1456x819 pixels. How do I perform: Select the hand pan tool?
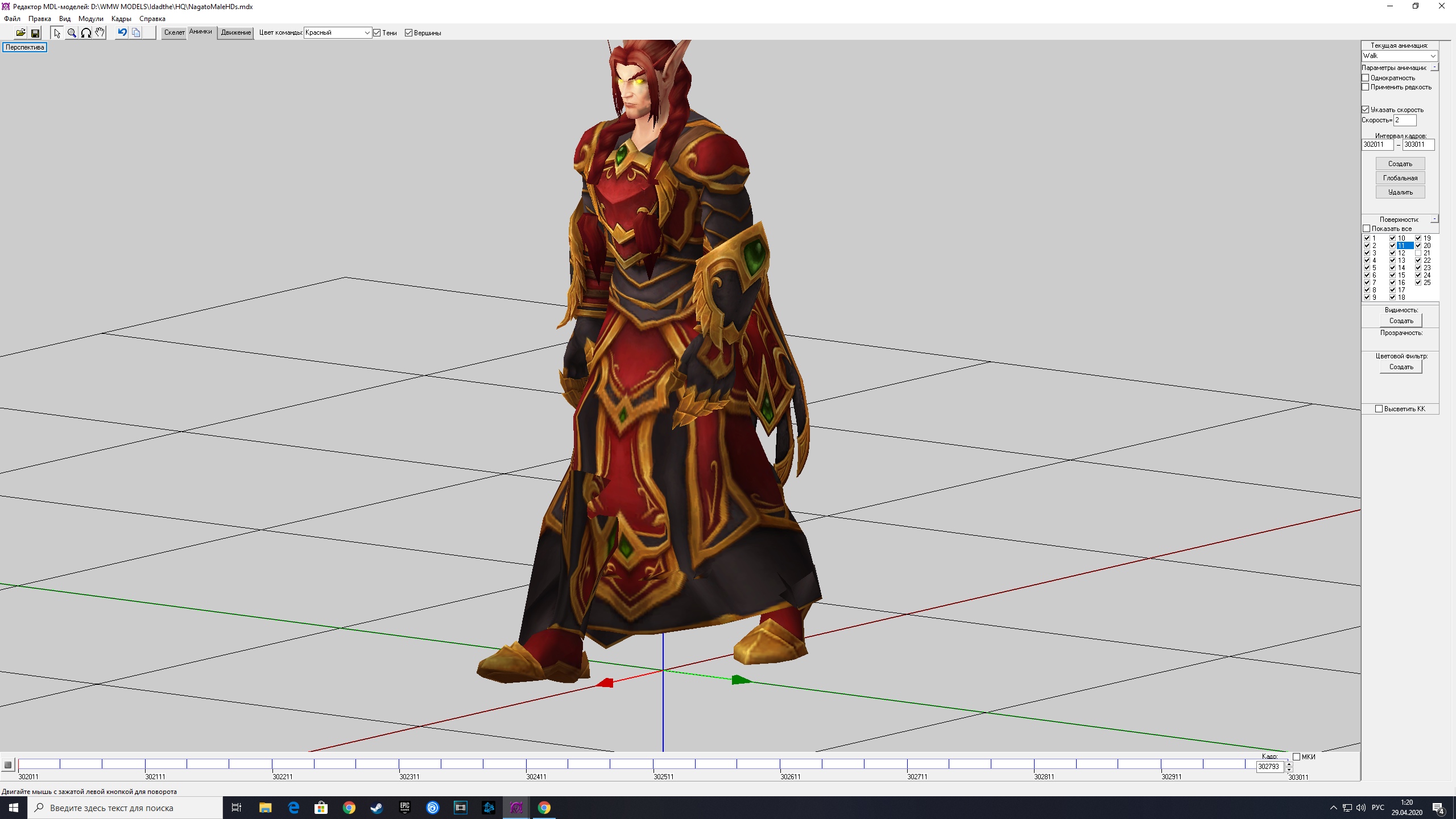pyautogui.click(x=100, y=33)
